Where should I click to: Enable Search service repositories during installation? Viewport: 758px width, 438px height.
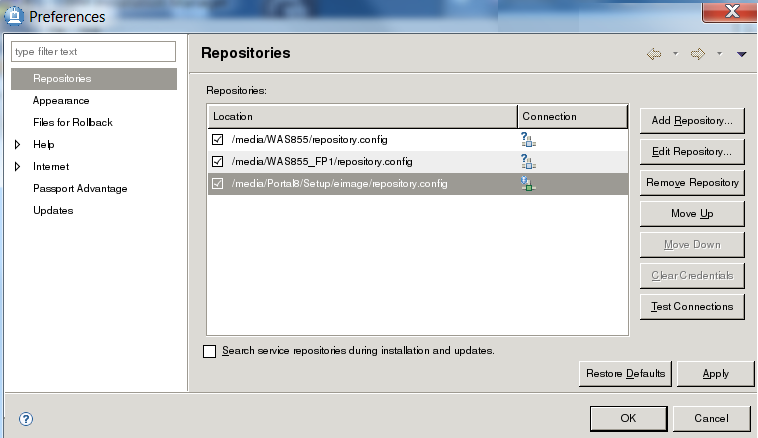click(209, 351)
